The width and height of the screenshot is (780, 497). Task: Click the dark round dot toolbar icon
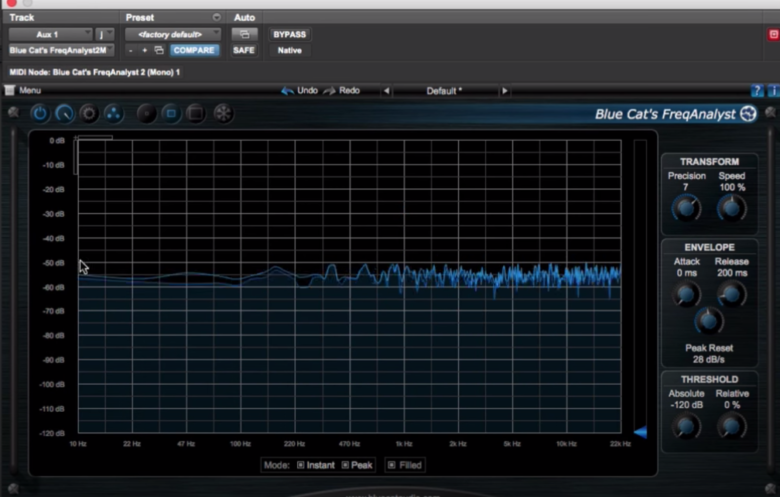tap(147, 113)
